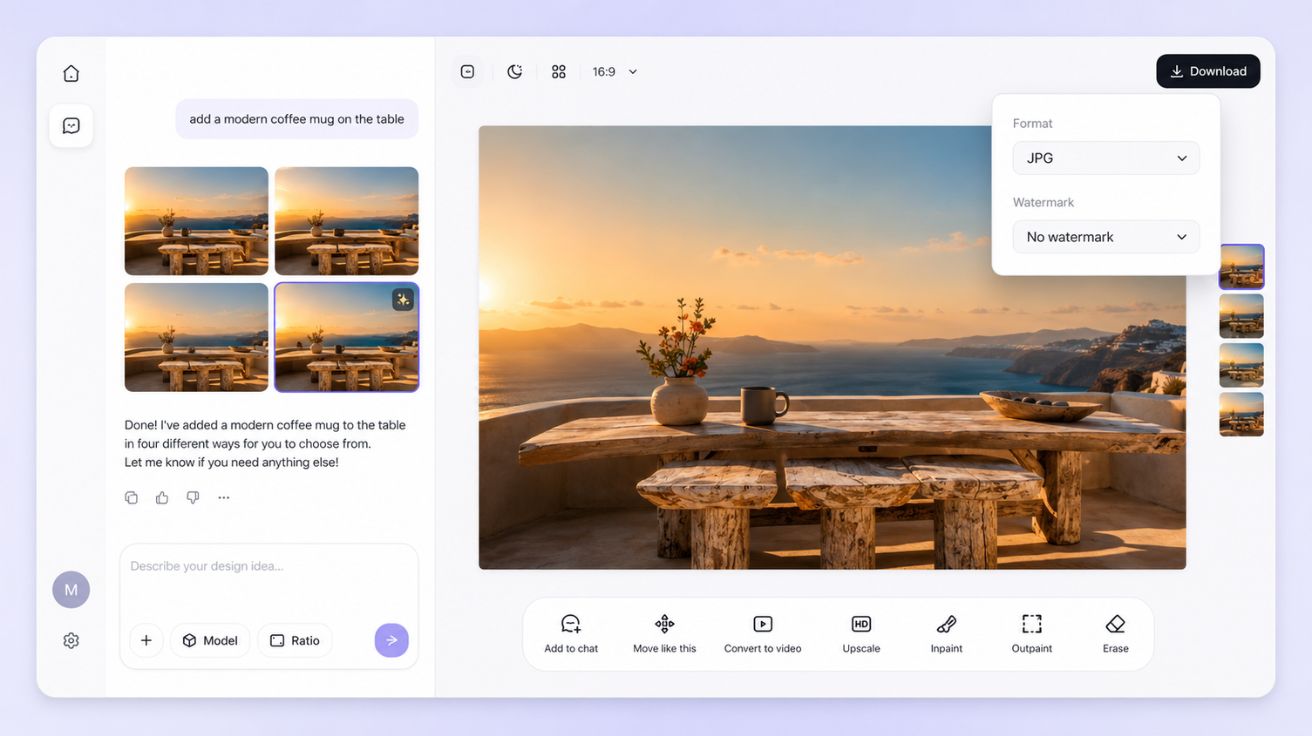
Task: Click the plus attach button
Action: (146, 640)
